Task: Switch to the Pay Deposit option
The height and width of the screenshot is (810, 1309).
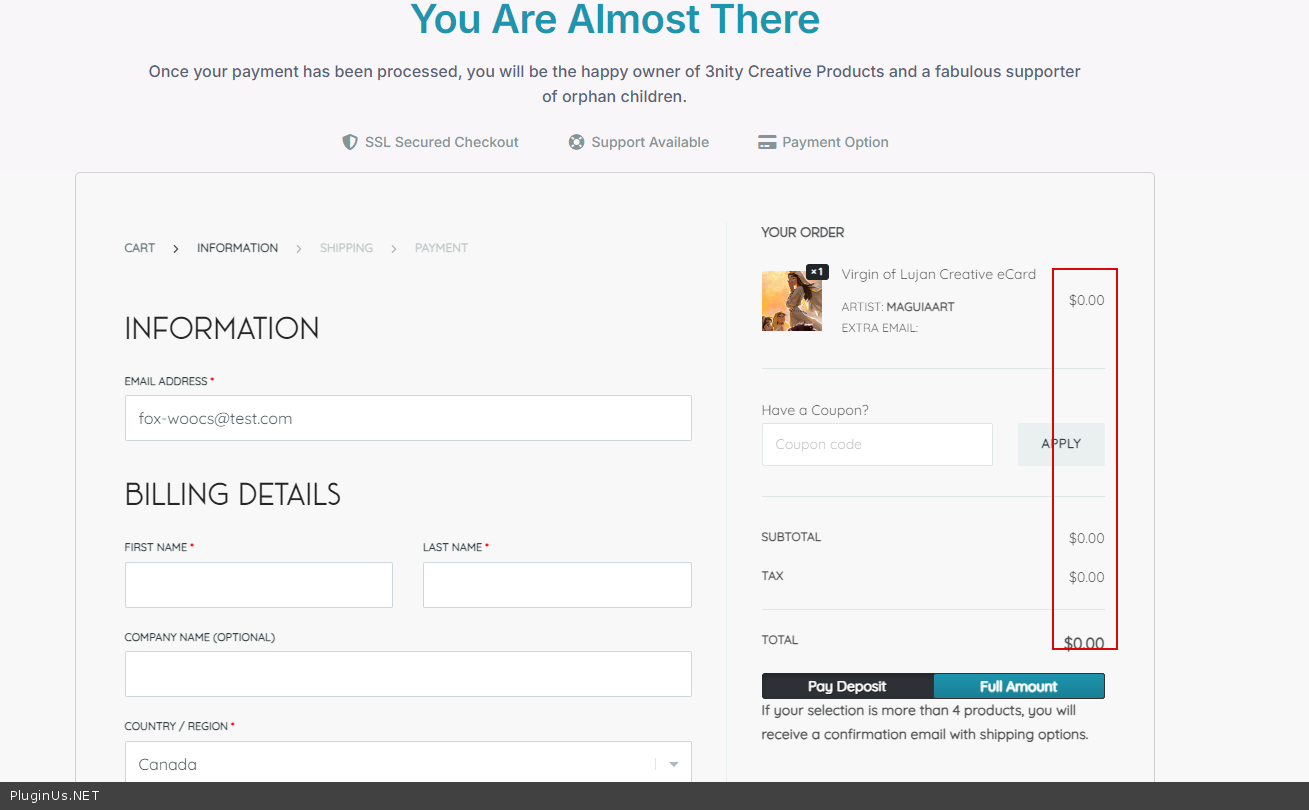Action: [847, 686]
